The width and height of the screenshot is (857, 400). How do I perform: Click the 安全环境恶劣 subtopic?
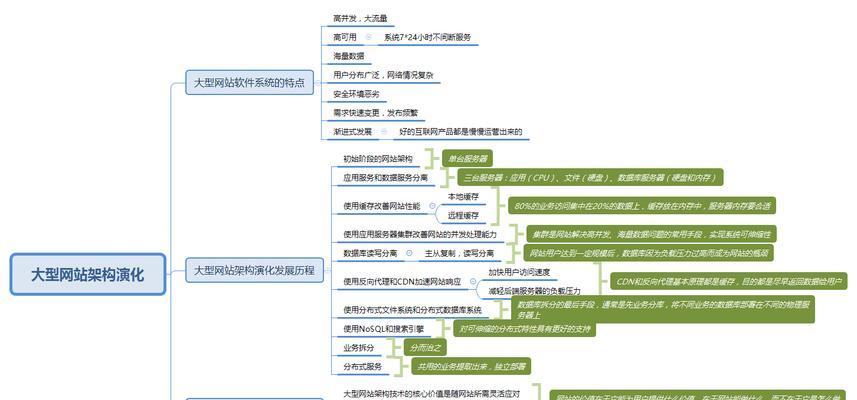tap(356, 94)
